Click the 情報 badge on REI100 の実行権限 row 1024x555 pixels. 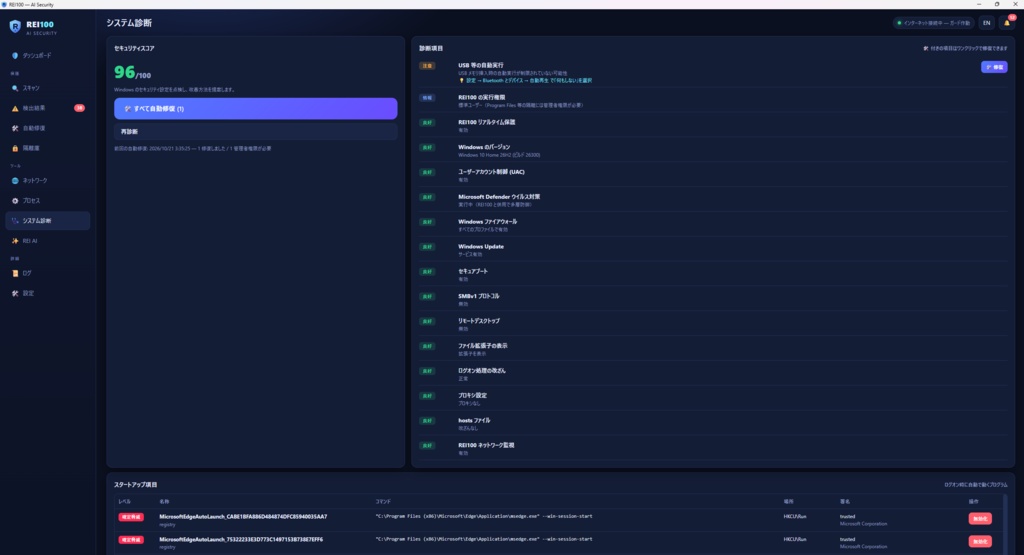(x=427, y=98)
